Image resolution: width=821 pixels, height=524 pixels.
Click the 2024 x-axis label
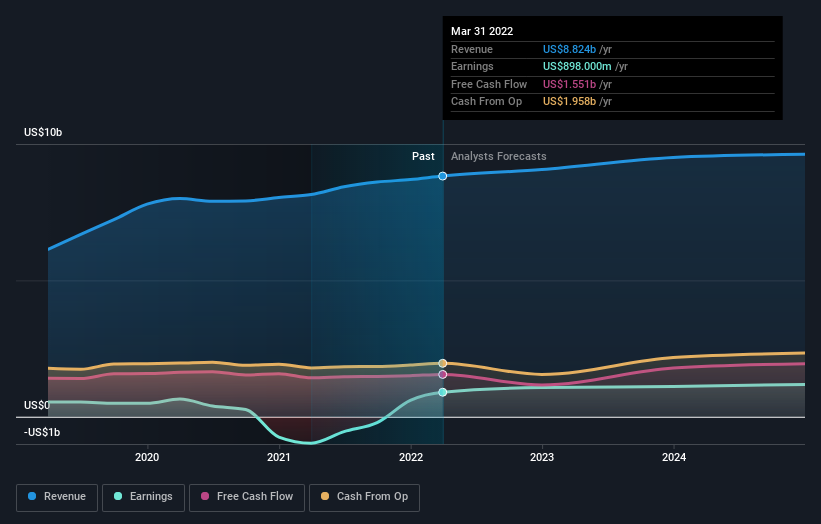pyautogui.click(x=674, y=457)
